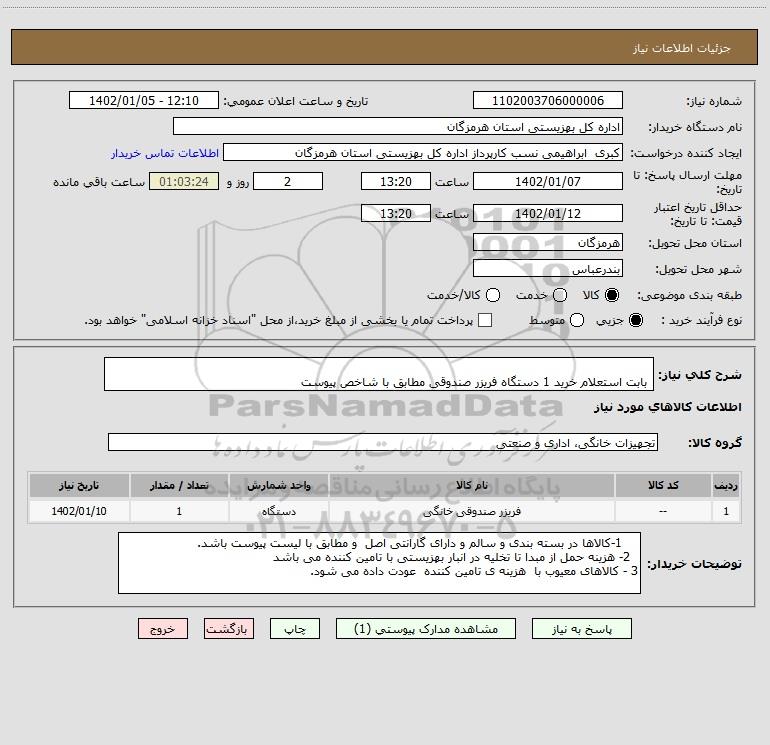Click the quantity cell showing 1

(x=179, y=511)
